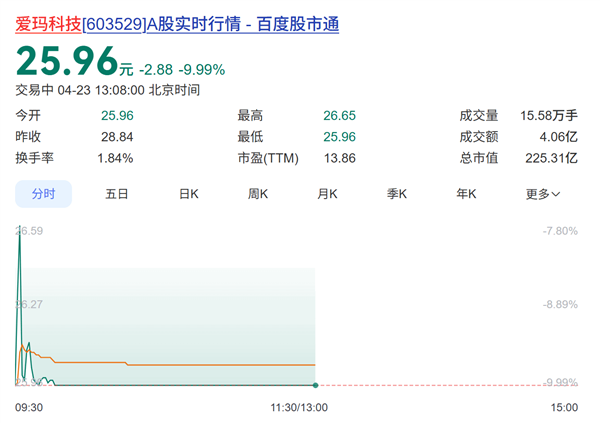600x423 pixels.
Task: Select the 季K tab
Action: [397, 194]
